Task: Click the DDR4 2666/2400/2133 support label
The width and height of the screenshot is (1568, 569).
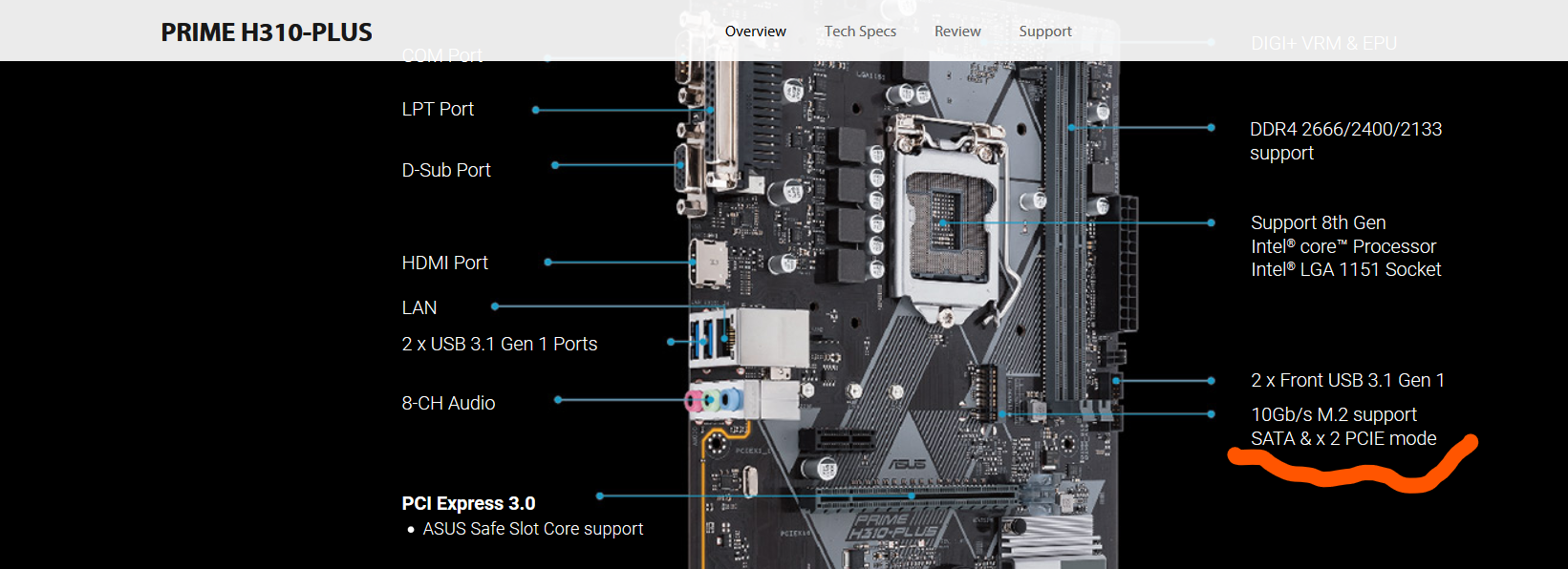Action: 1345,141
